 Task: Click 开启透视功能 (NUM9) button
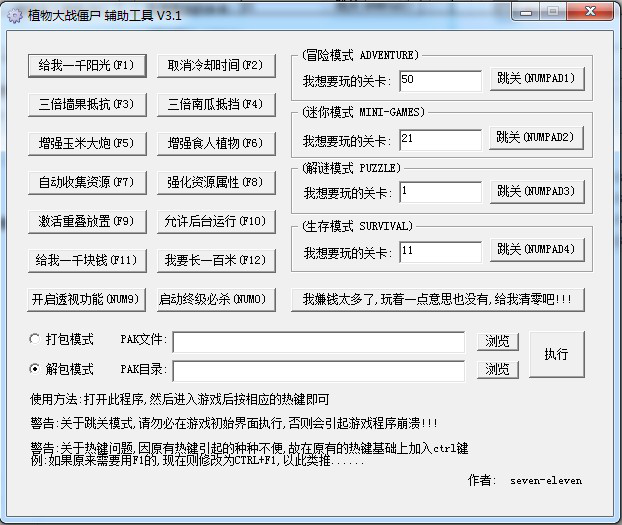86,300
